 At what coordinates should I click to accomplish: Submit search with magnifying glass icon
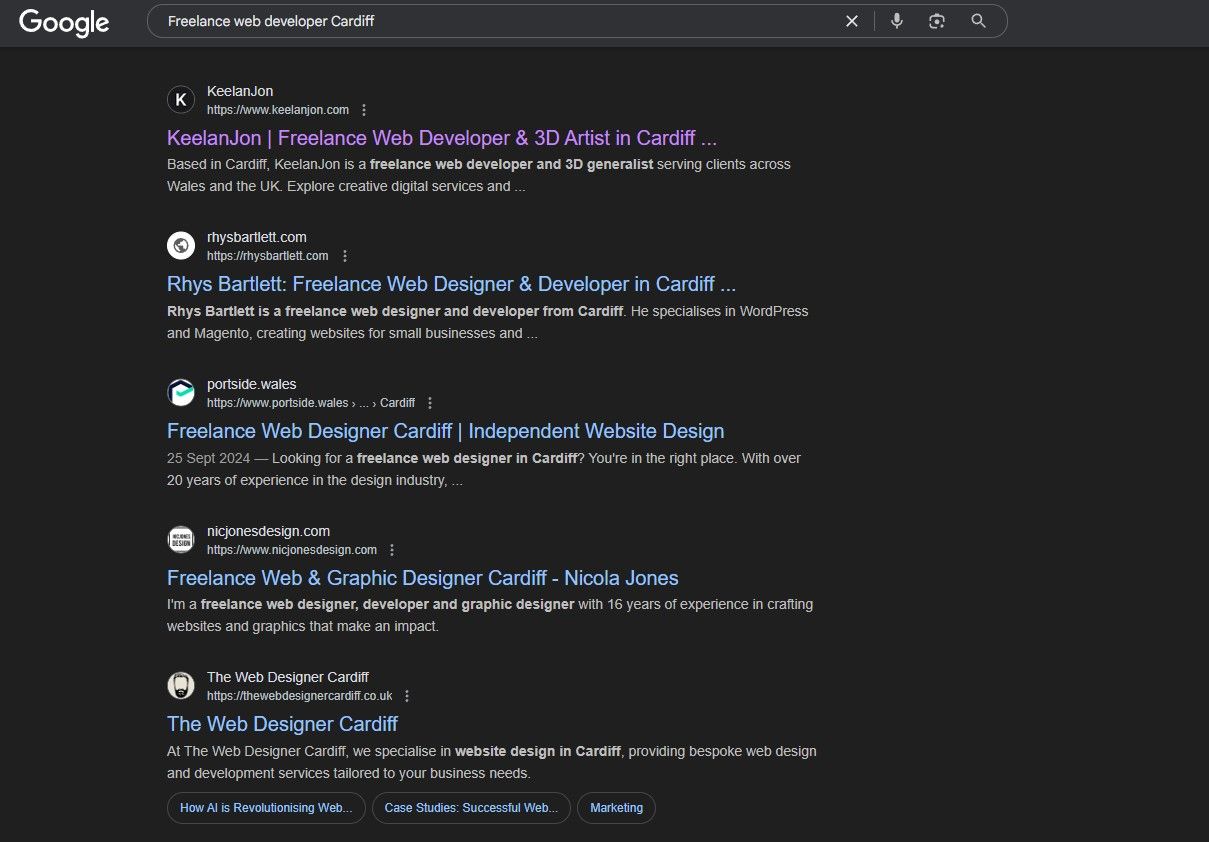point(979,21)
